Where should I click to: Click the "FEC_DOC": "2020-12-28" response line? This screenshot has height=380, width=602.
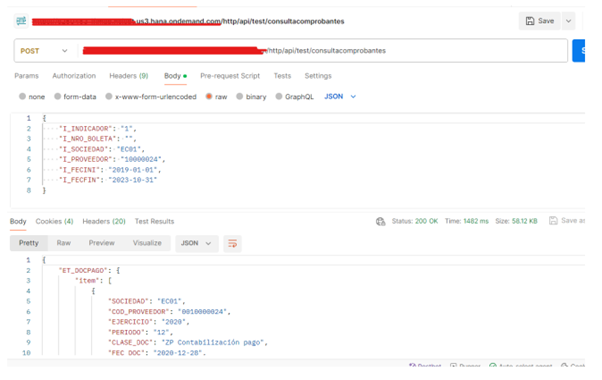click(x=157, y=353)
